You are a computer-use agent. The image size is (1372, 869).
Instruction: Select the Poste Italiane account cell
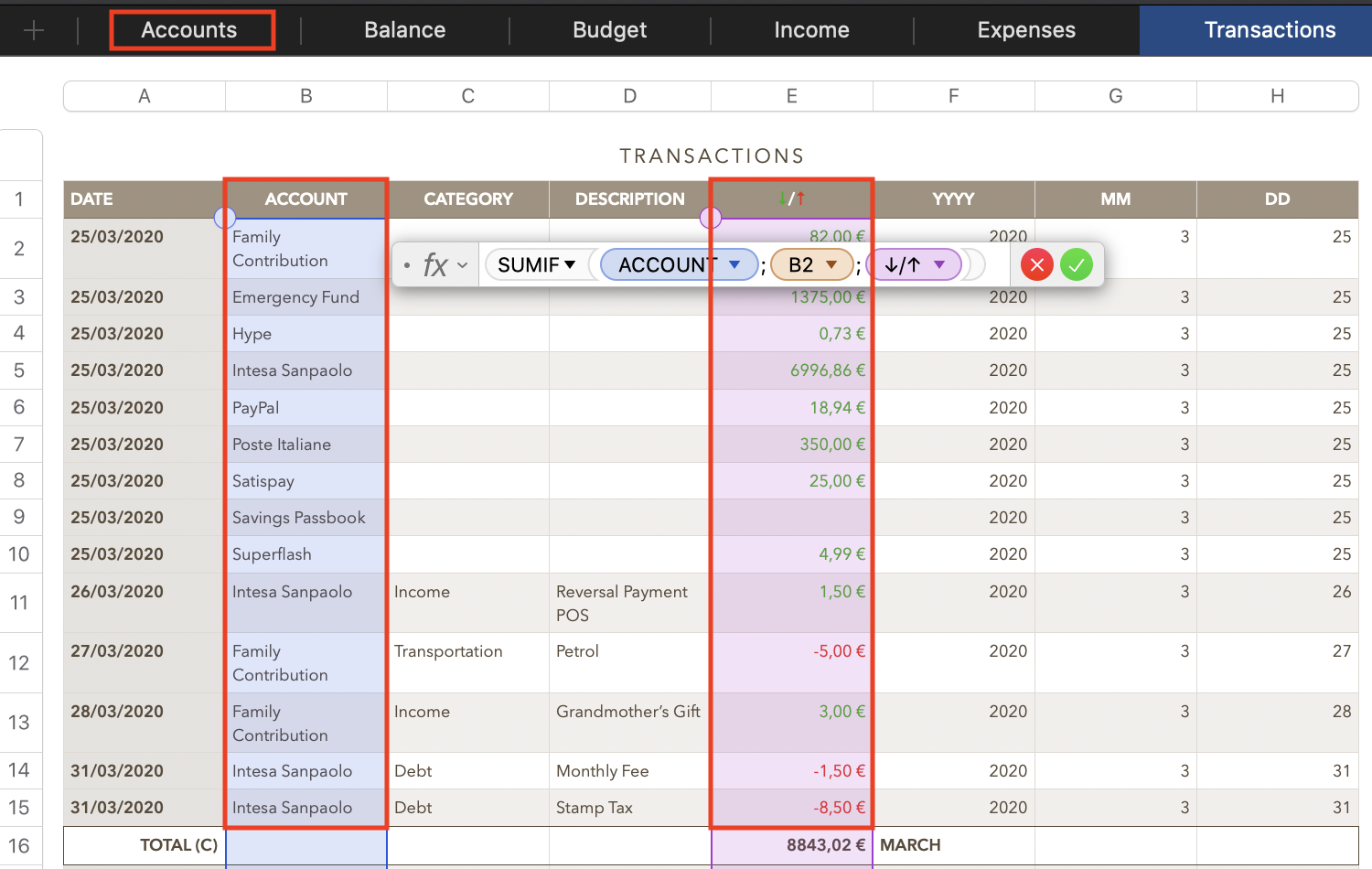306,445
